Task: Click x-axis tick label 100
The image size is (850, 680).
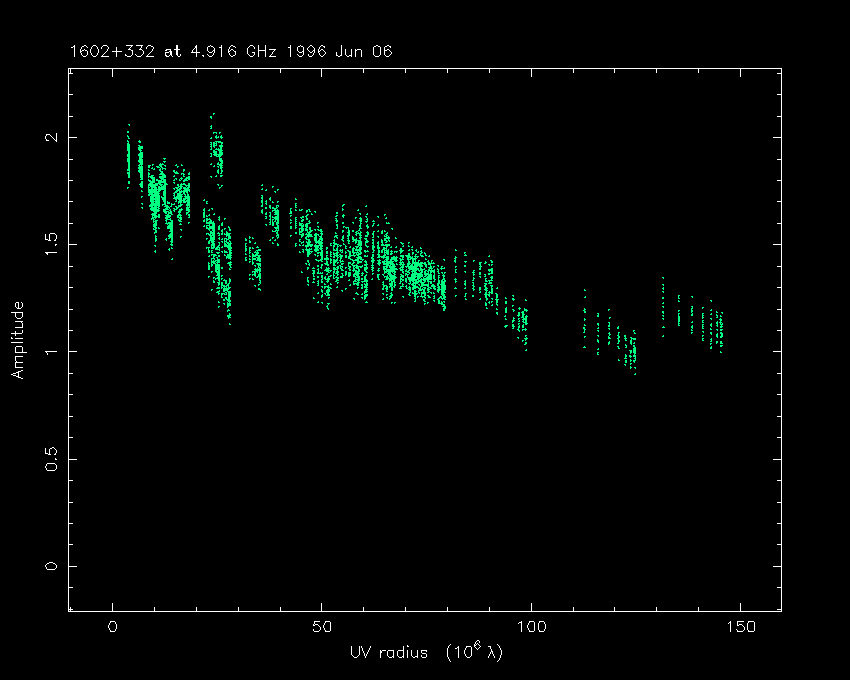Action: coord(530,628)
